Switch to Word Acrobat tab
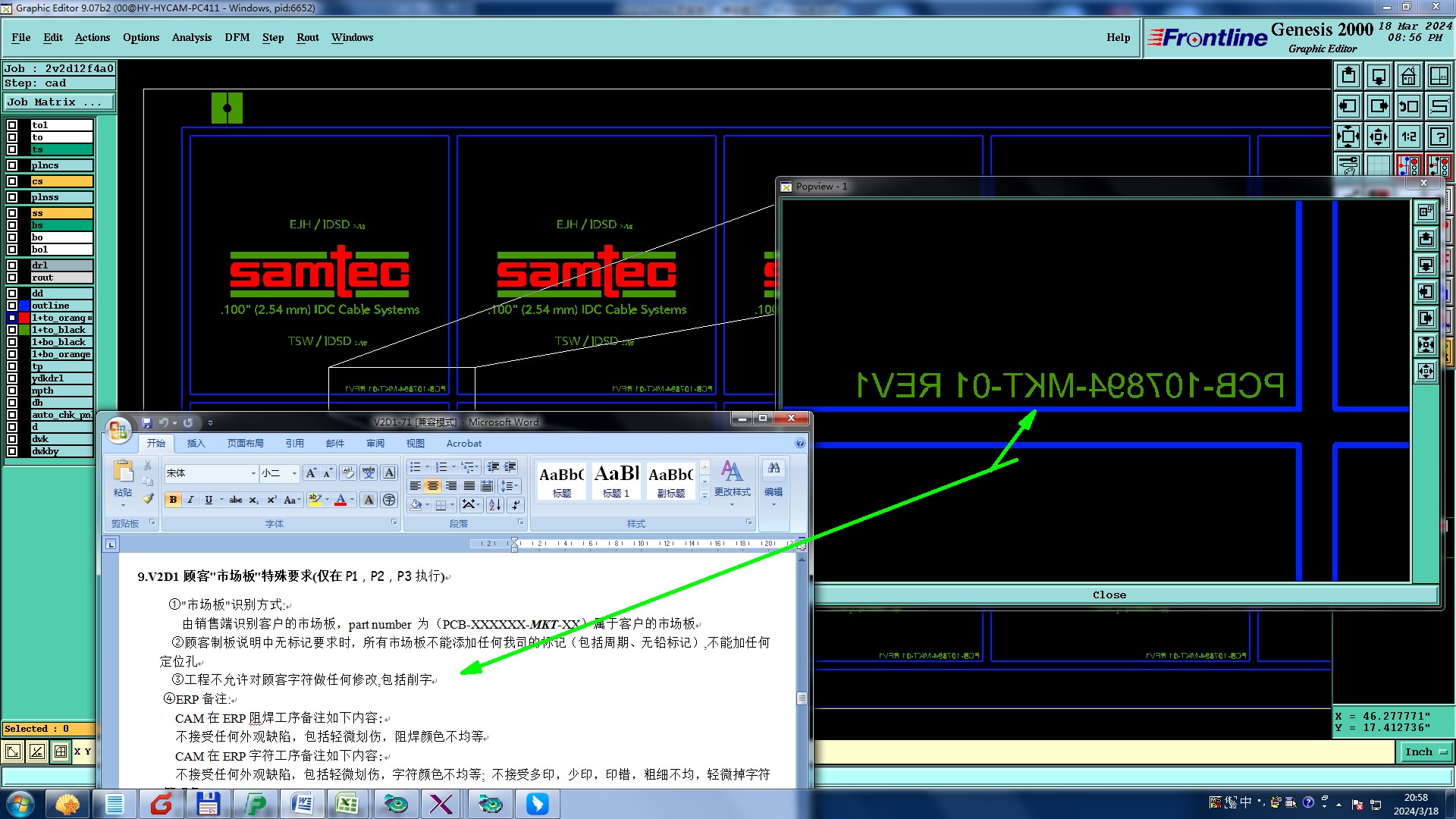 463,444
